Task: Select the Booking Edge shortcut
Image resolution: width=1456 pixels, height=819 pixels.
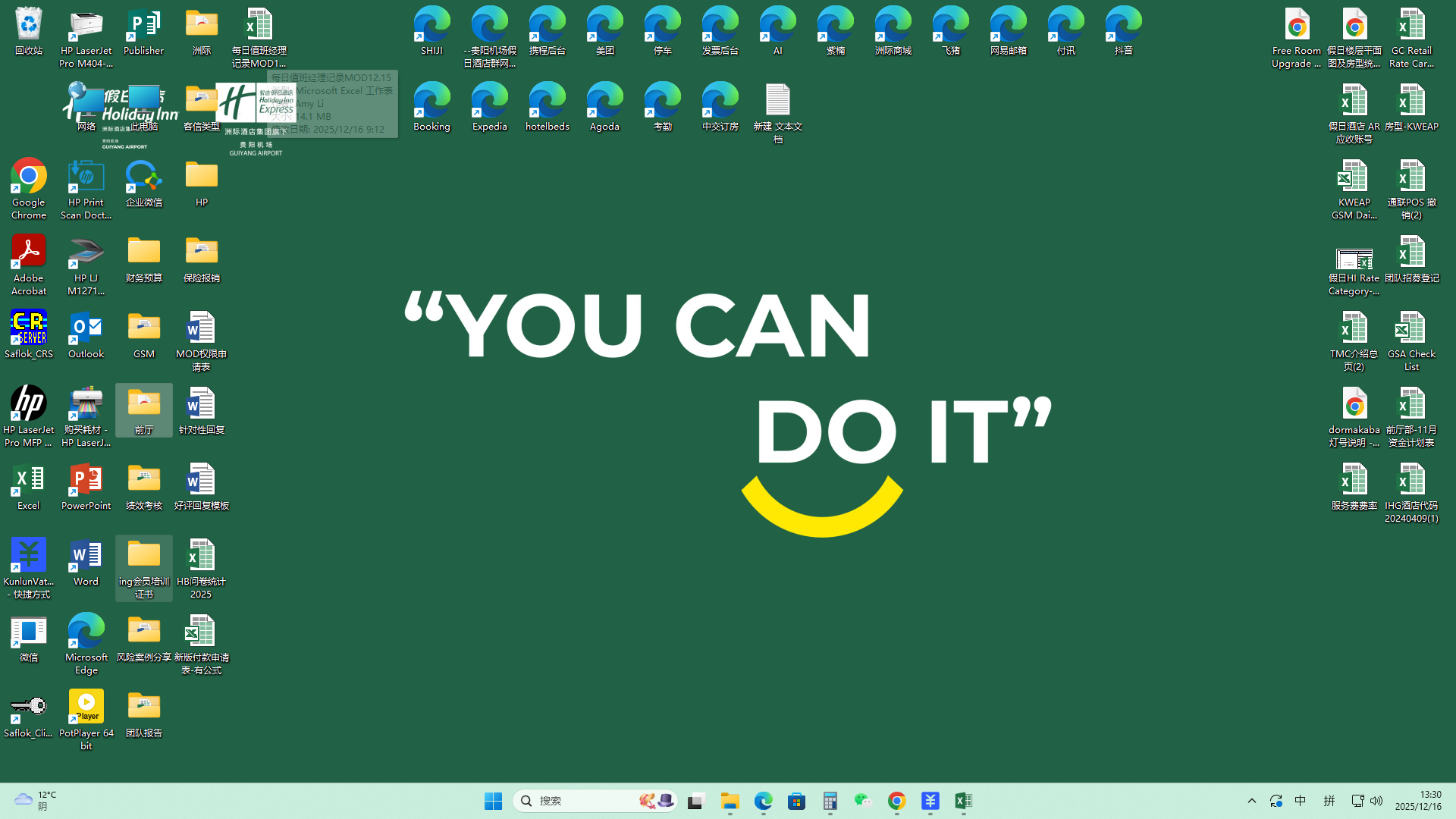Action: 431,102
